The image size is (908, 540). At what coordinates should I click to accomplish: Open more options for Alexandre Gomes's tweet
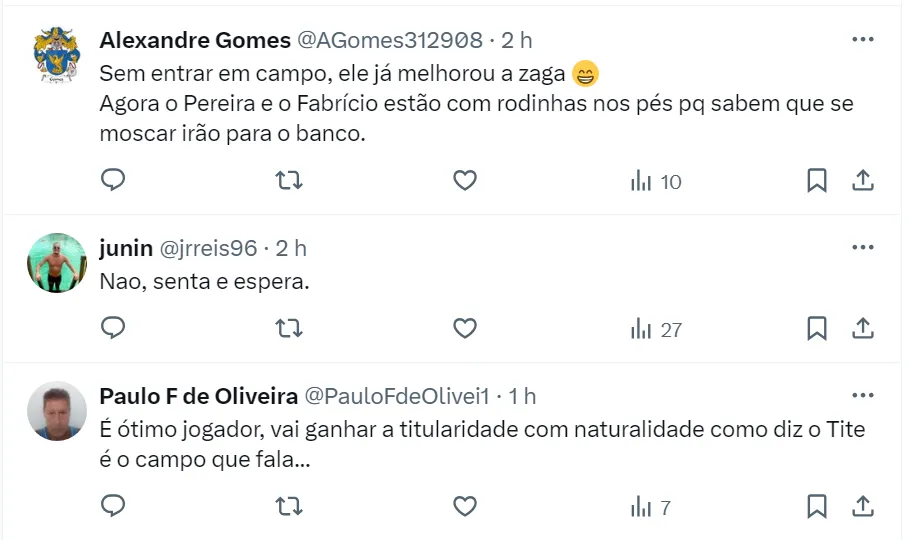862,40
